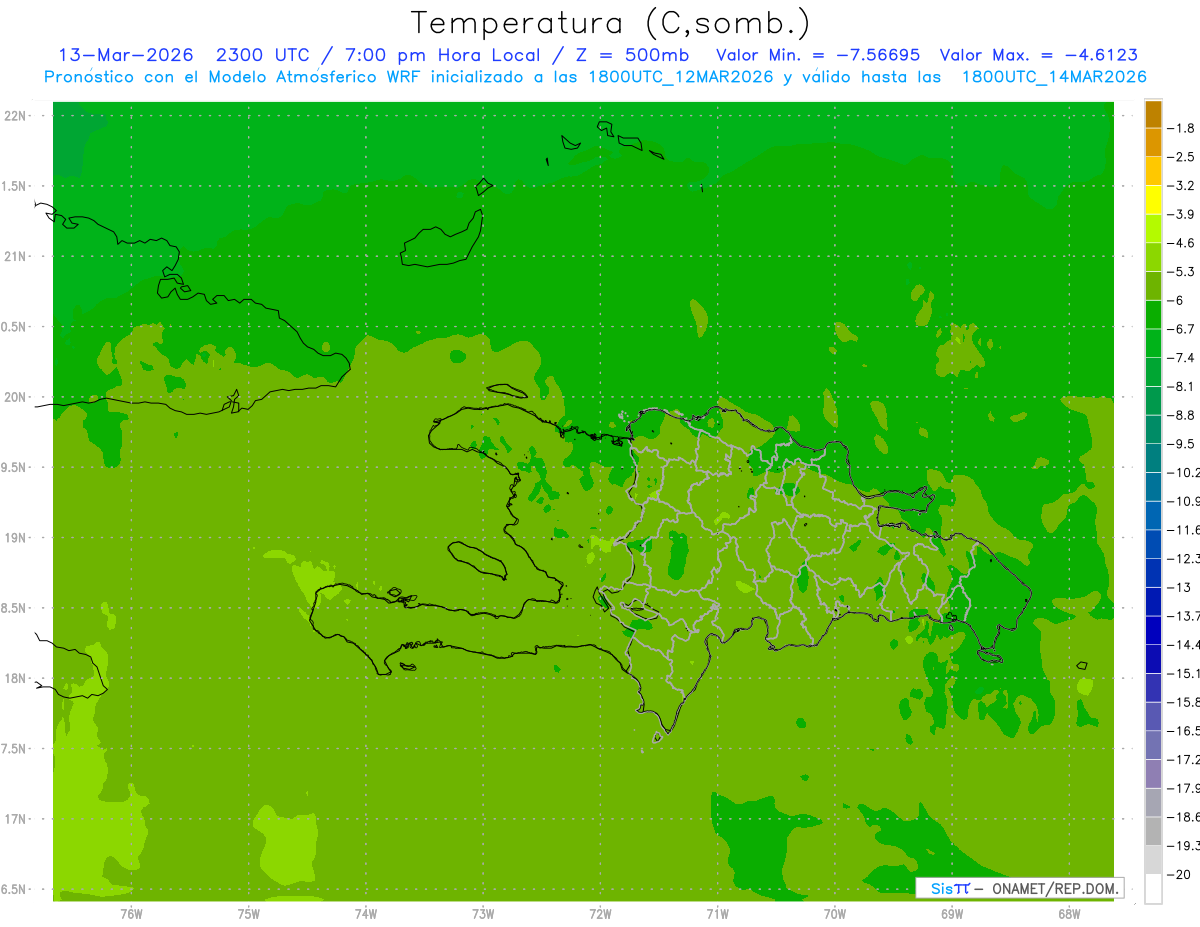Click the "68W" longitude axis label
Image resolution: width=1200 pixels, height=927 pixels.
[x=1069, y=913]
